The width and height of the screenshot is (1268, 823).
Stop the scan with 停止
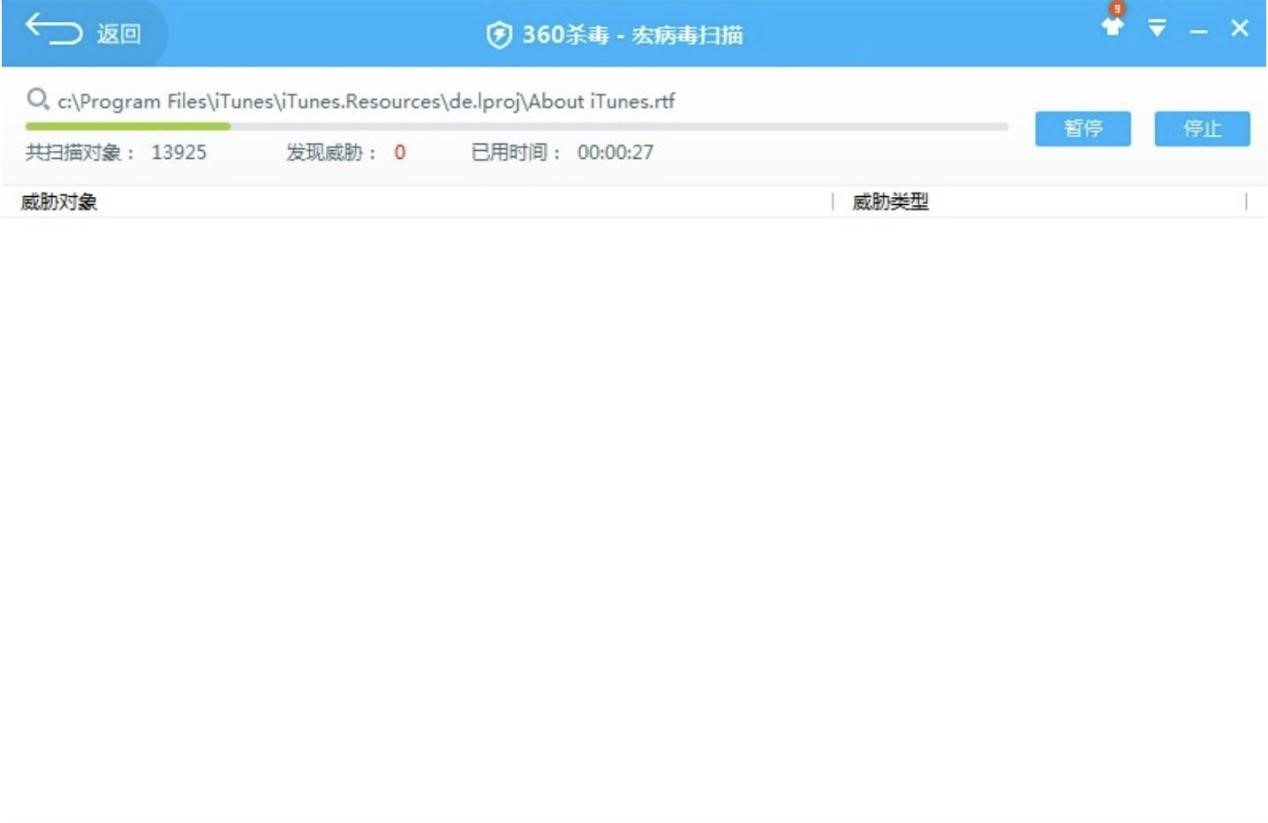tap(1202, 129)
